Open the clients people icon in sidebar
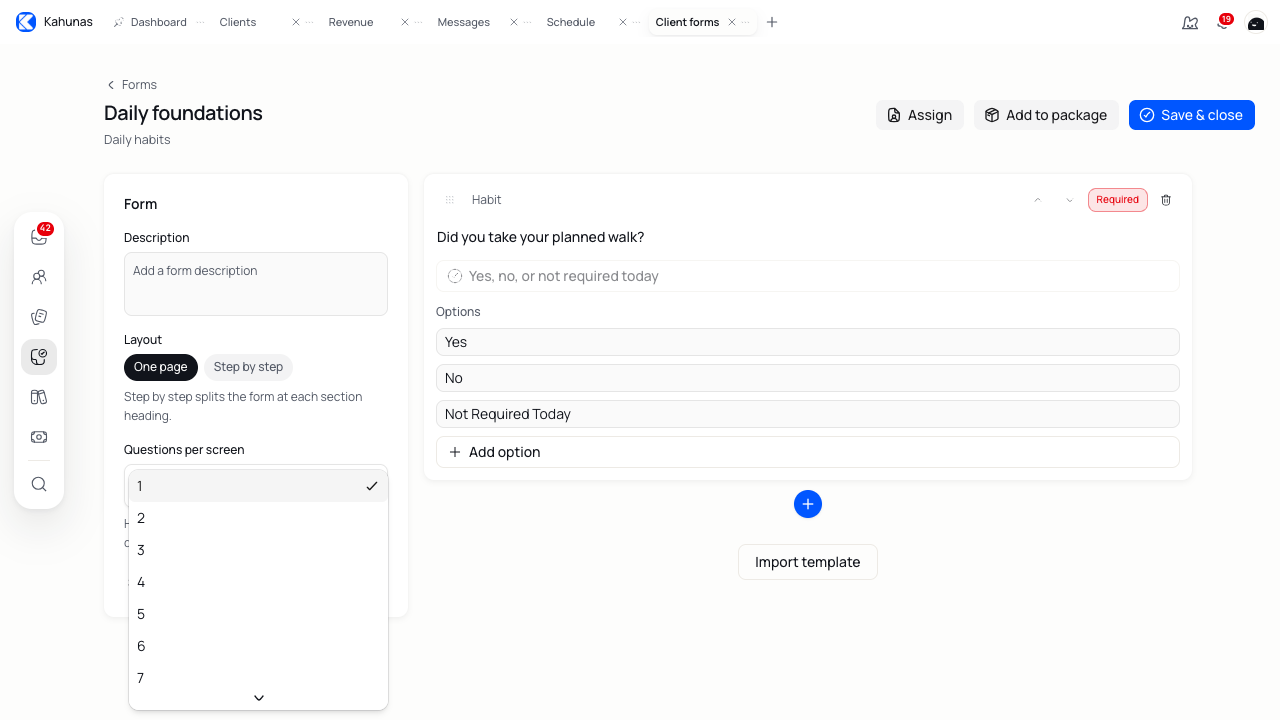1280x720 pixels. tap(39, 277)
